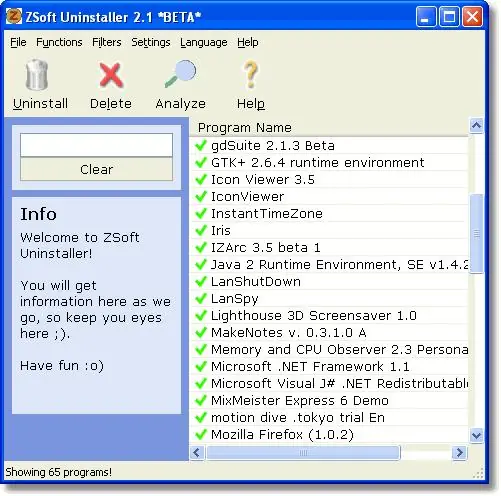Click the green check beside GTK+ 2.6.4 runtime

point(201,163)
